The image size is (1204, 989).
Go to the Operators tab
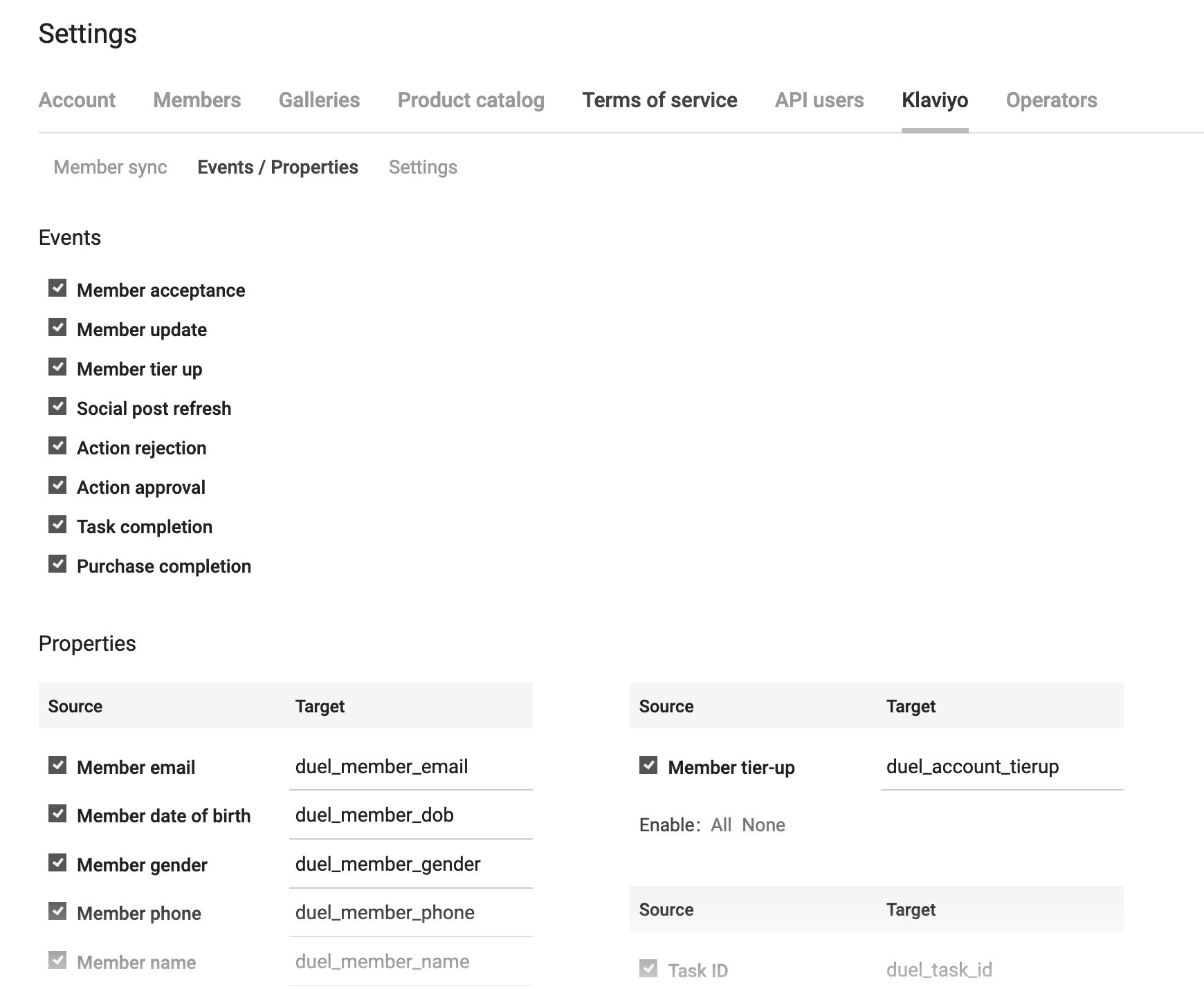[x=1051, y=100]
